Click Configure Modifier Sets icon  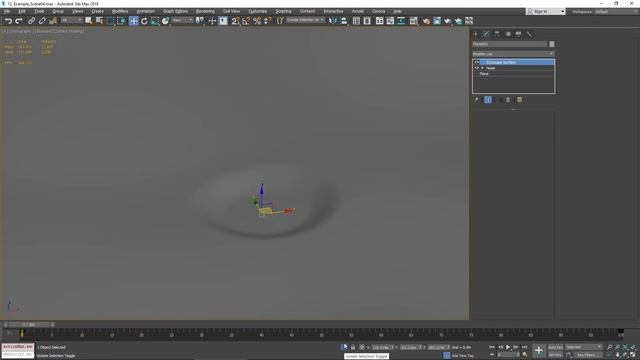(x=519, y=100)
